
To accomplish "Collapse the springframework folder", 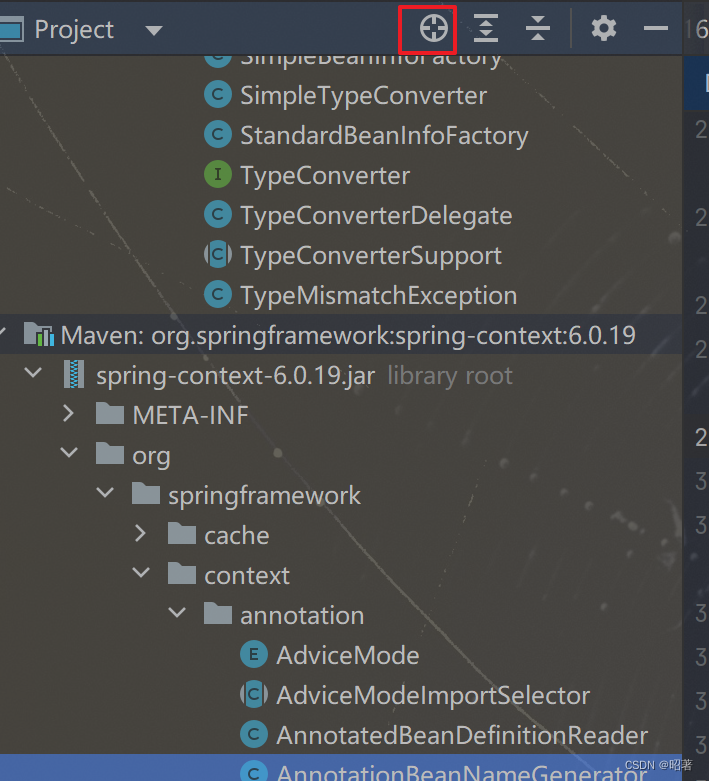I will click(105, 493).
